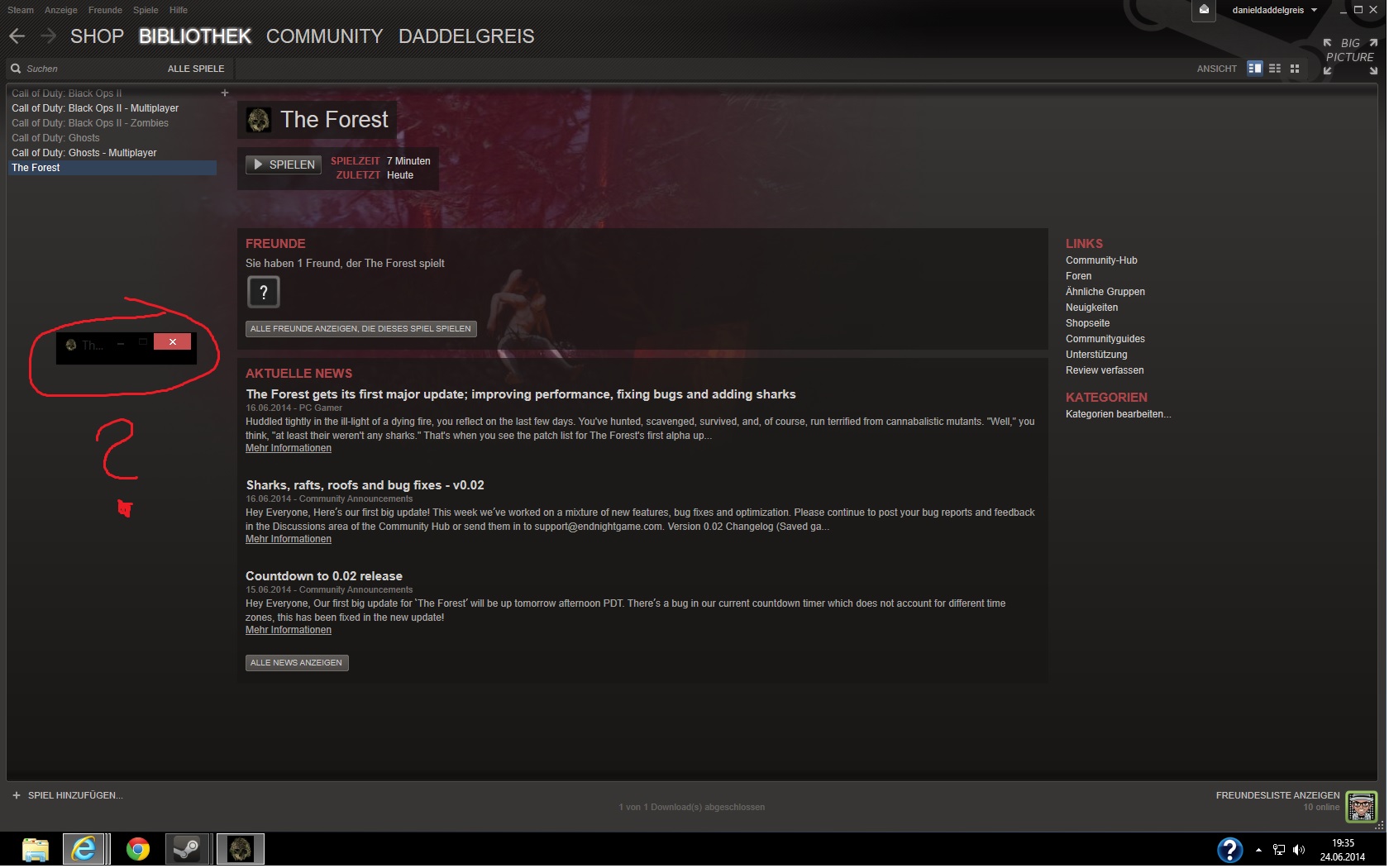Switch to detail view layout
This screenshot has width=1389, height=868.
(x=1254, y=69)
